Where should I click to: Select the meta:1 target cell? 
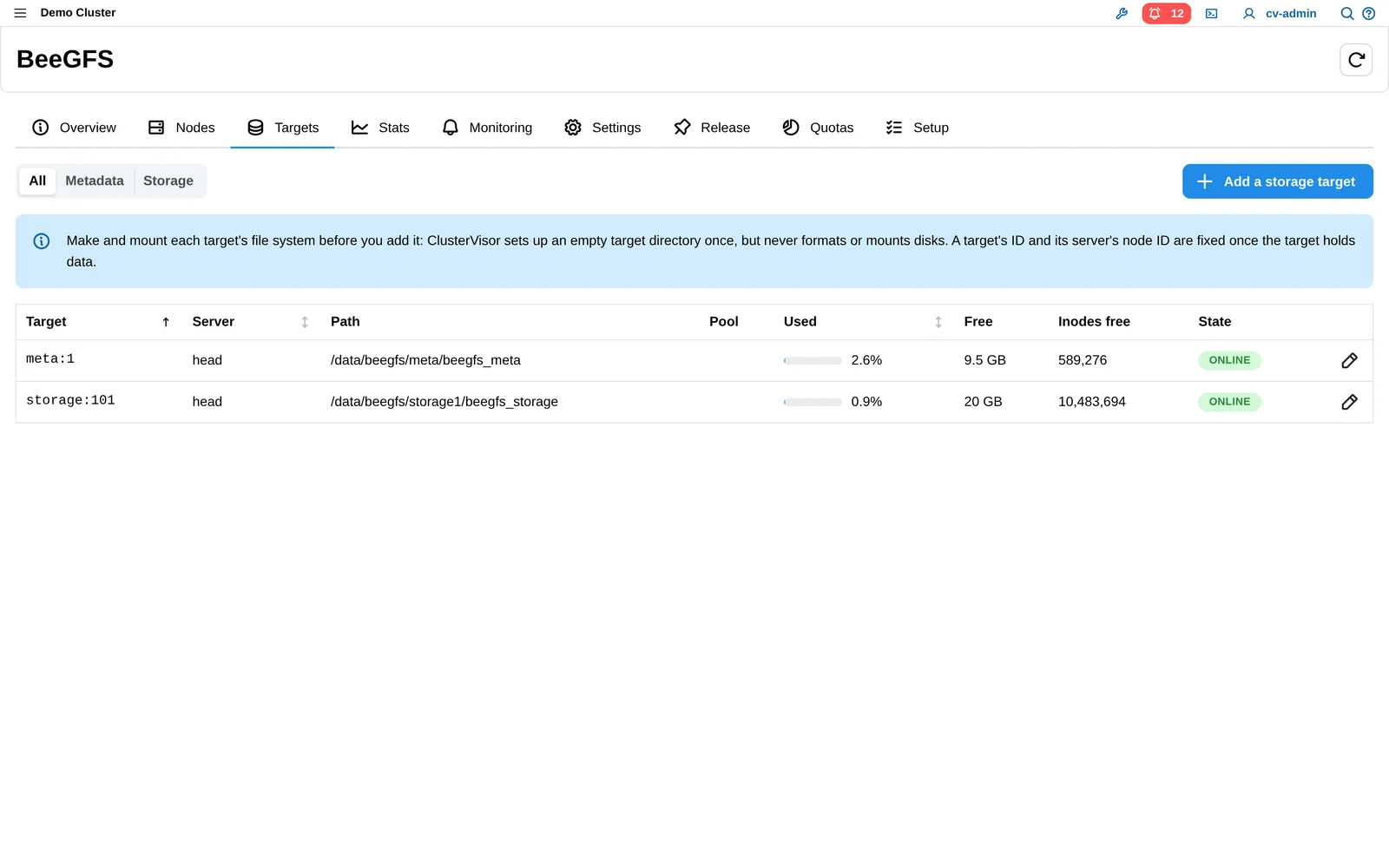50,359
